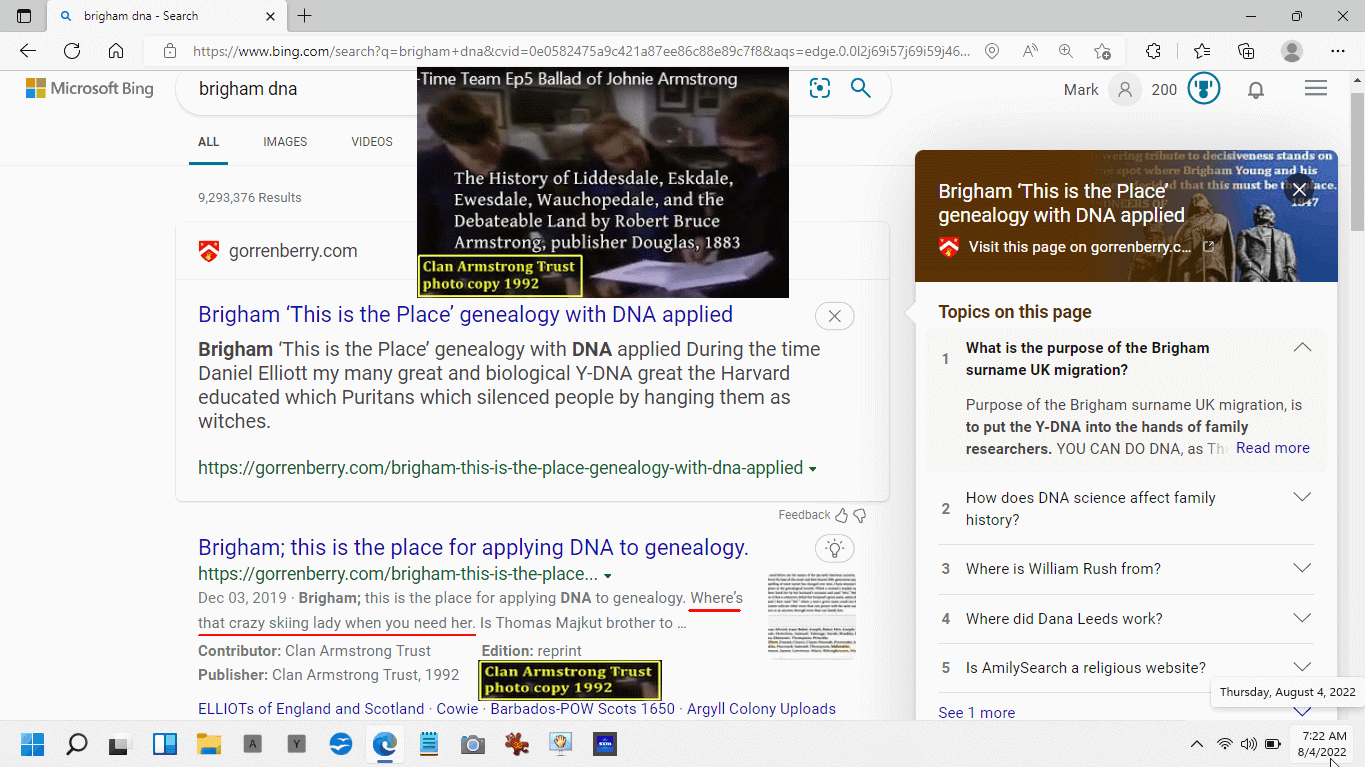The image size is (1365, 767).
Task: Click the lightbulb insights button
Action: point(835,548)
